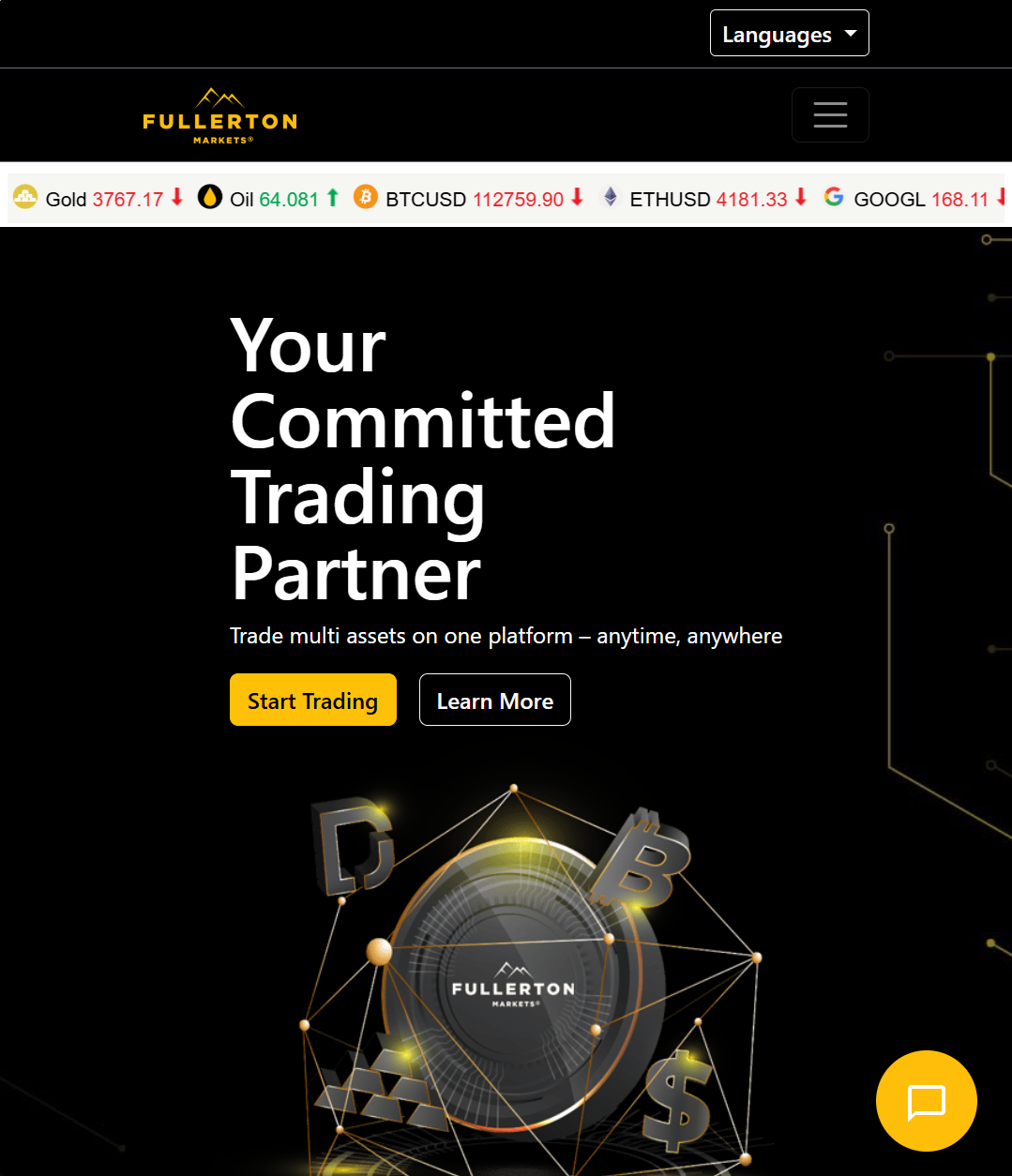Click the Bitcoin ticker icon
The image size is (1012, 1176).
(366, 197)
